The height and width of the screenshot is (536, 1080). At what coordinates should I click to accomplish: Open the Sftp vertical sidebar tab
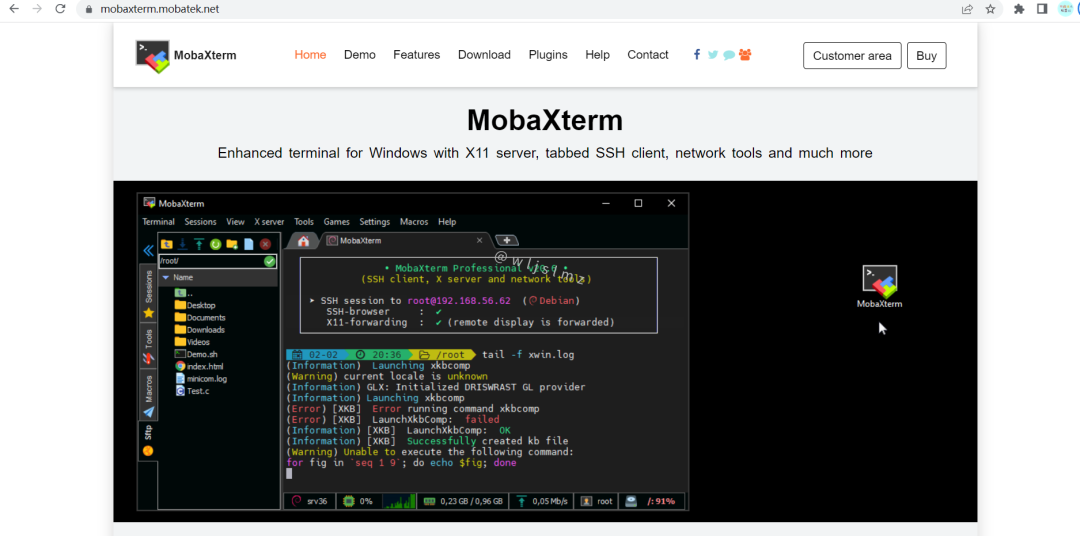(148, 441)
